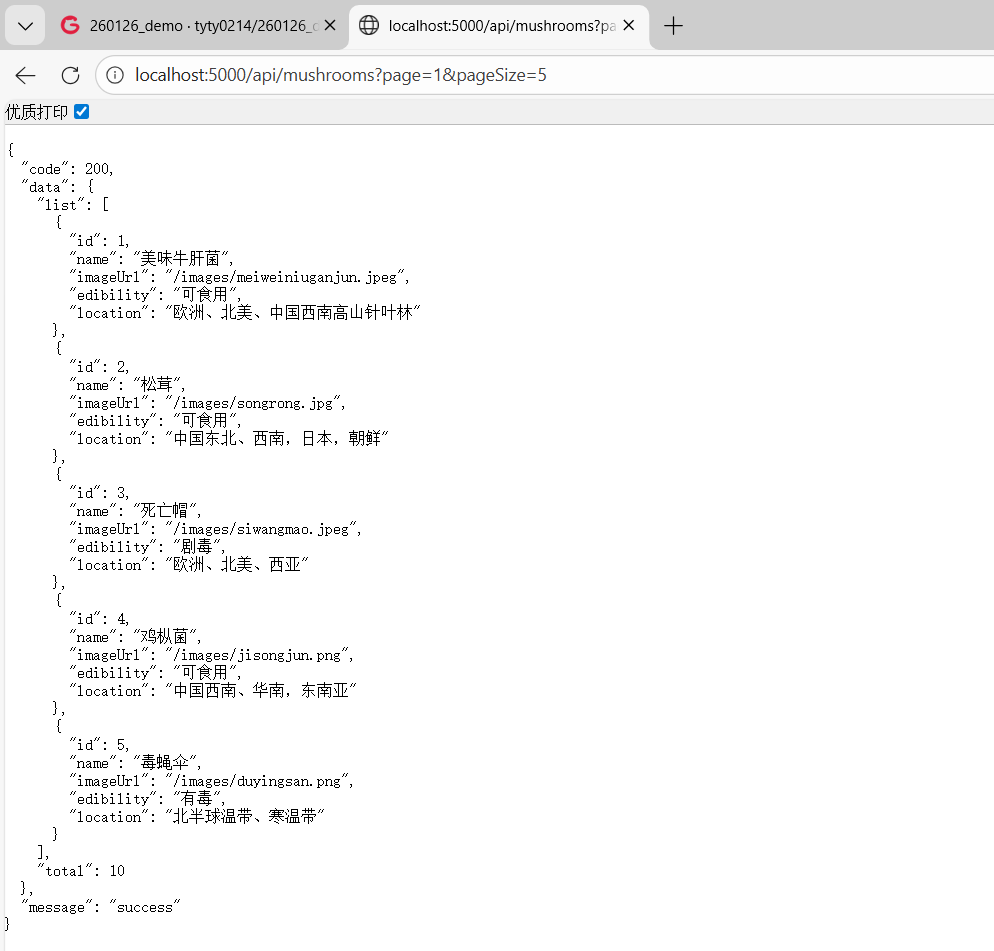Screen dimensions: 994x951
Task: Click the "id": 2 line
Action: [x=100, y=367]
